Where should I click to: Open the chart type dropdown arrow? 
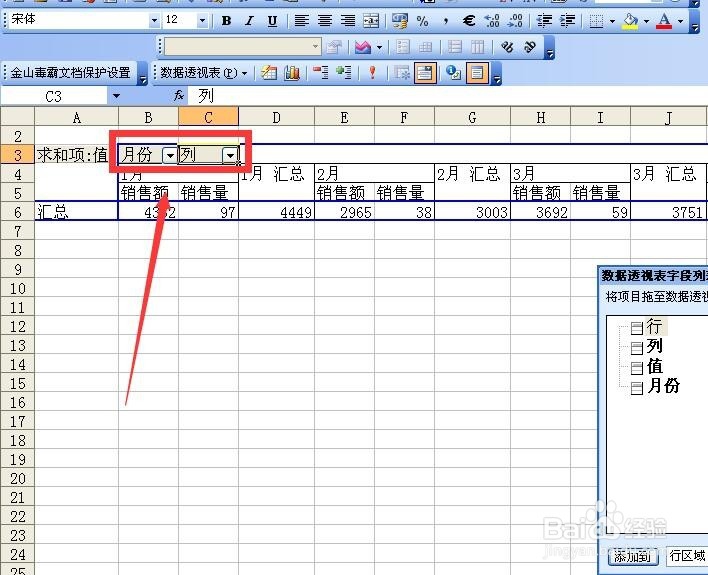point(379,47)
